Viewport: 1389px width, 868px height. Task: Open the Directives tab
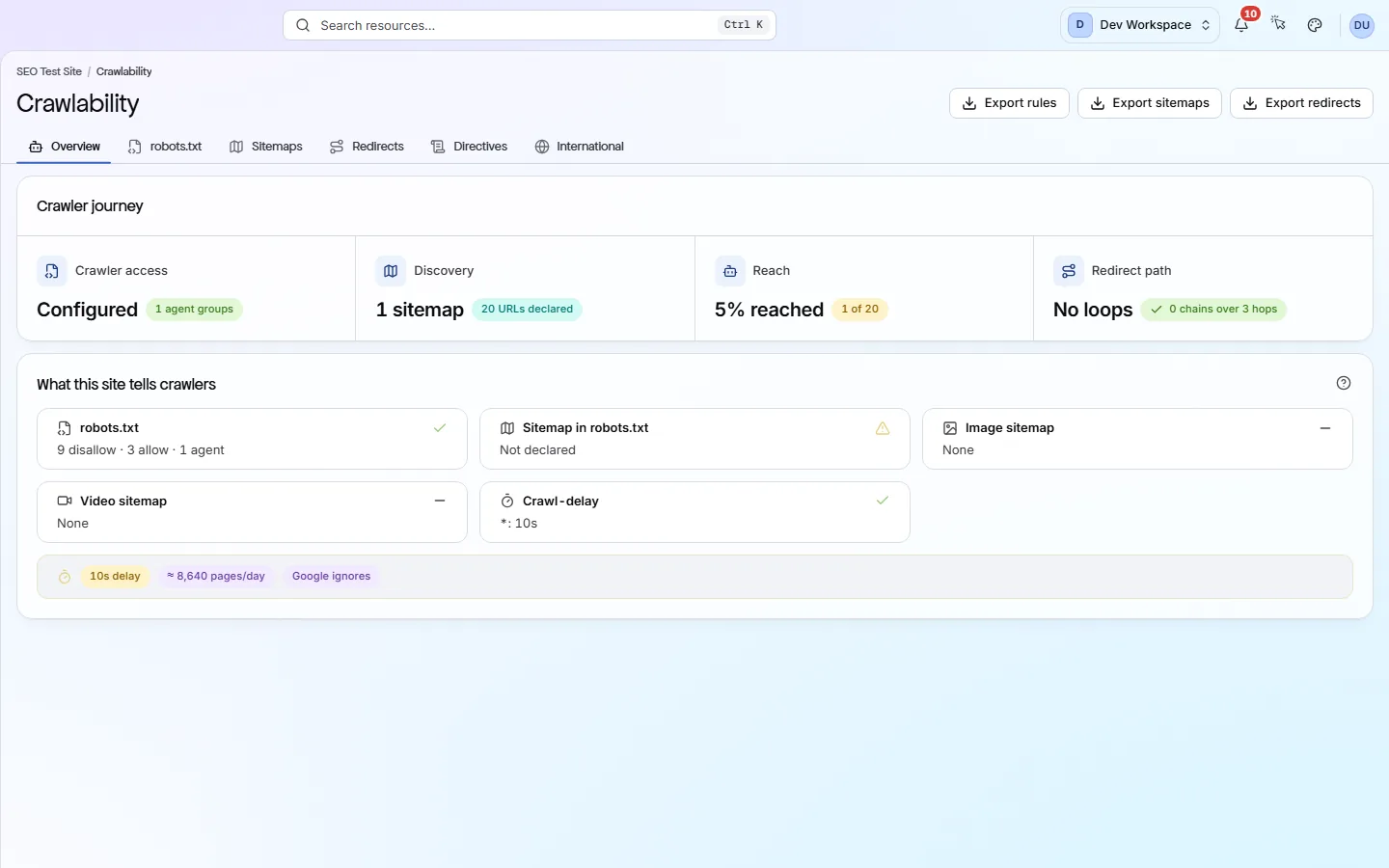pos(470,147)
